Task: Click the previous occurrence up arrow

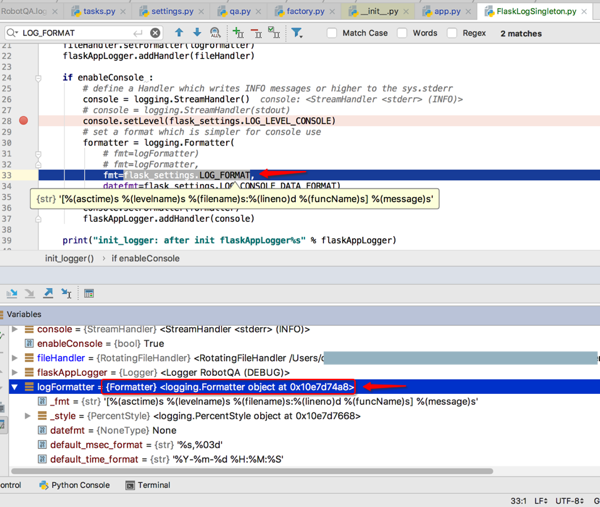Action: tap(179, 33)
